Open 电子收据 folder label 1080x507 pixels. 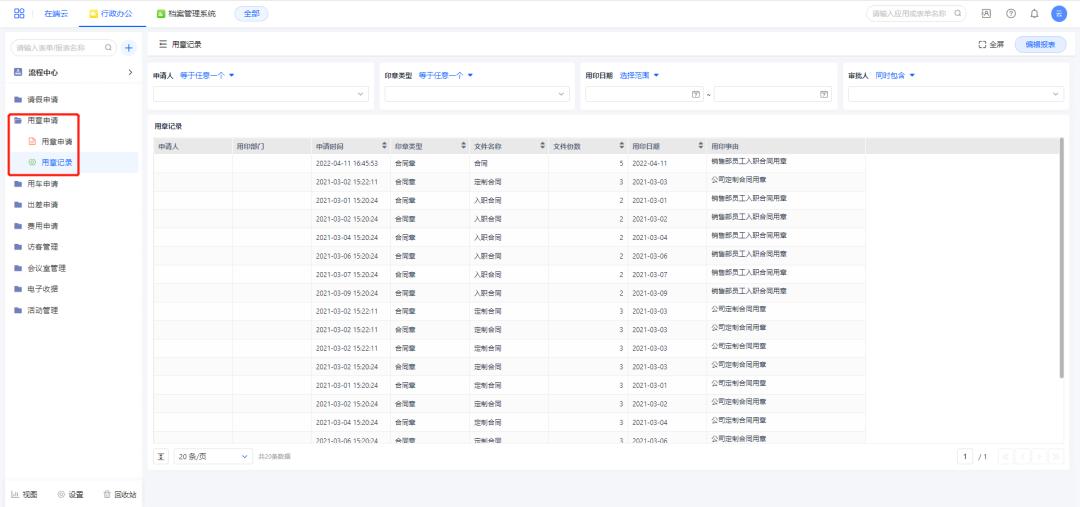(43, 289)
